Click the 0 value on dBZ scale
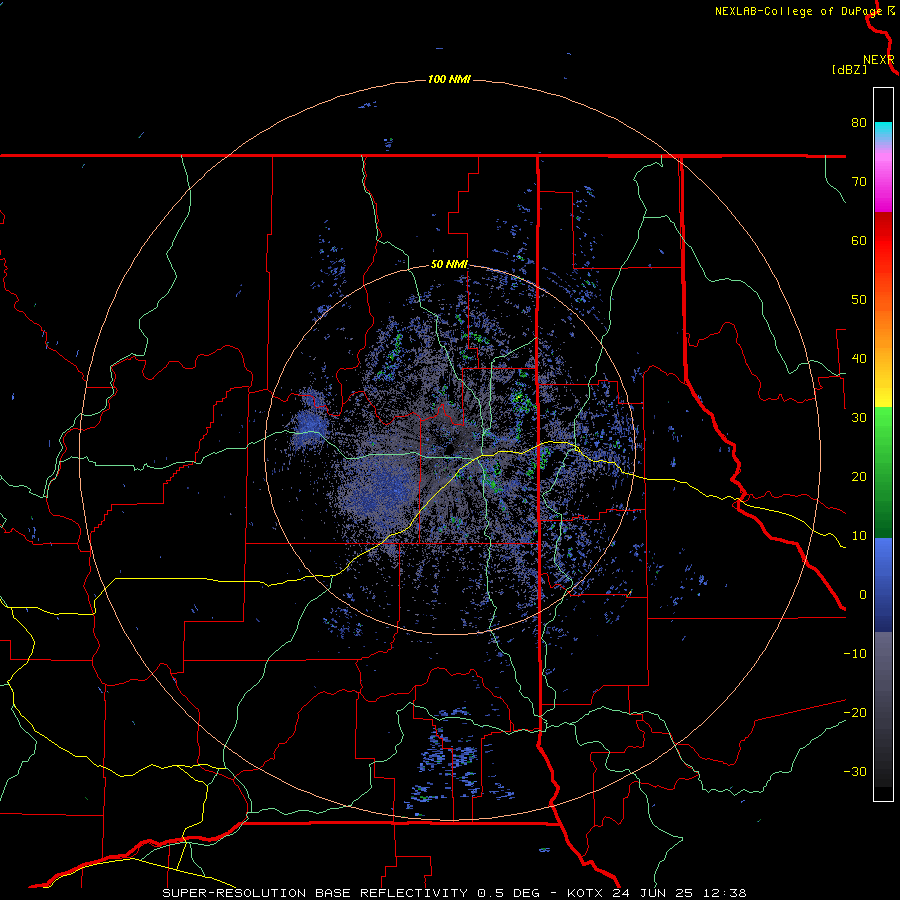 [x=863, y=595]
